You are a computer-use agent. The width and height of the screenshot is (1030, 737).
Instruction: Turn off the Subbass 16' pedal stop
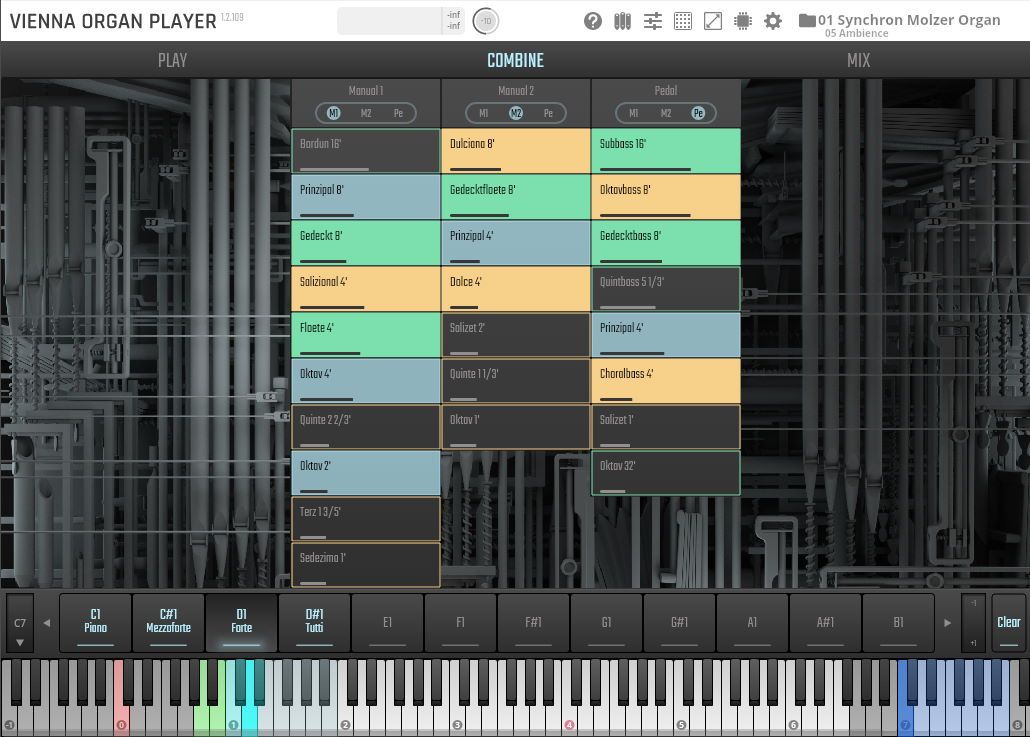coord(666,150)
